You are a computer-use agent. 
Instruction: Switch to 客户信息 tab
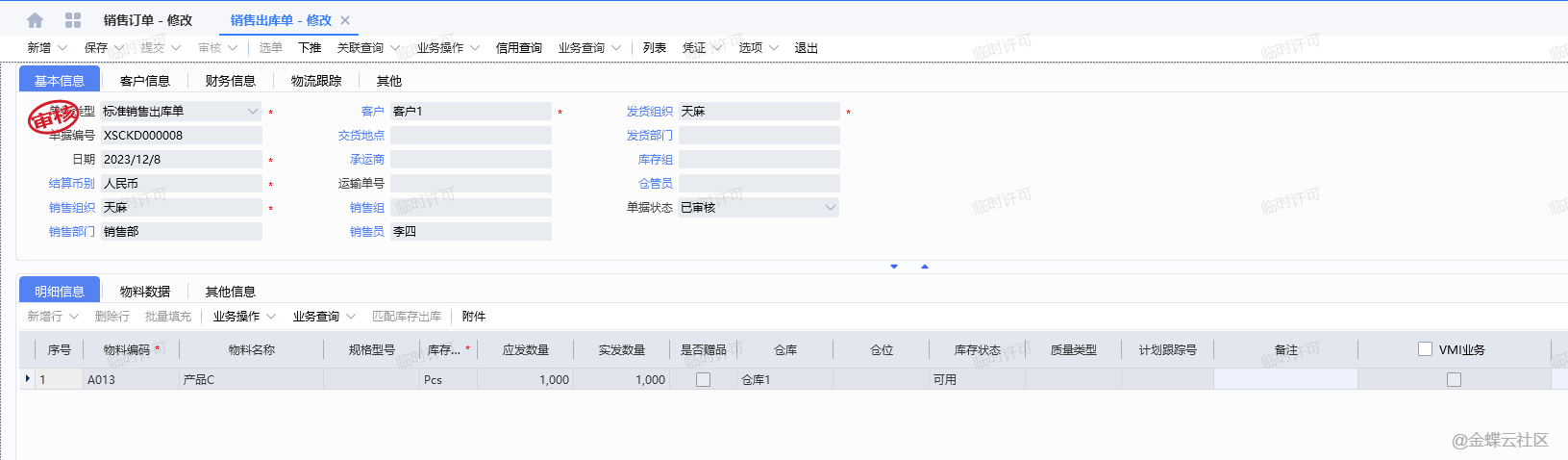point(145,81)
